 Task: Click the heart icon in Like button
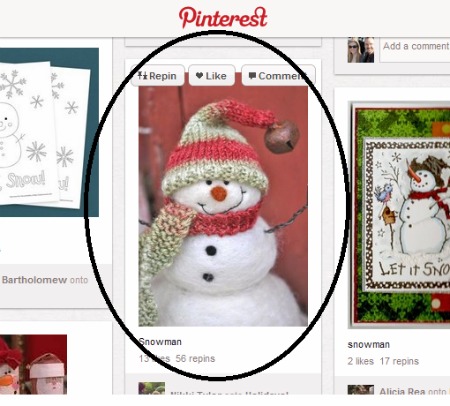pyautogui.click(x=199, y=76)
